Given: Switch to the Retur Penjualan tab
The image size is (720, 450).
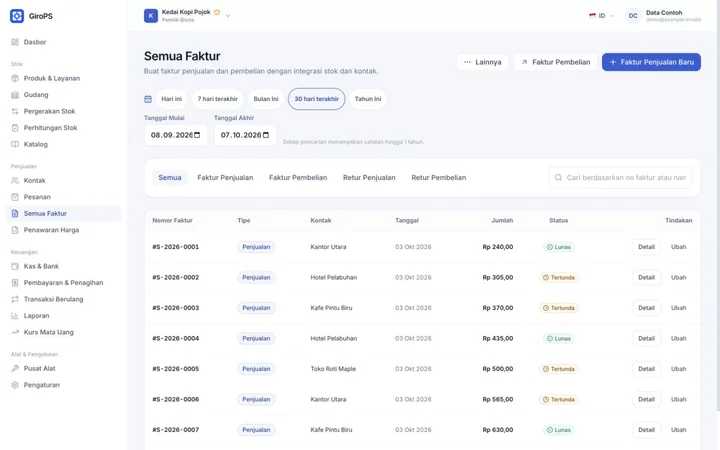Looking at the screenshot, I should (369, 178).
